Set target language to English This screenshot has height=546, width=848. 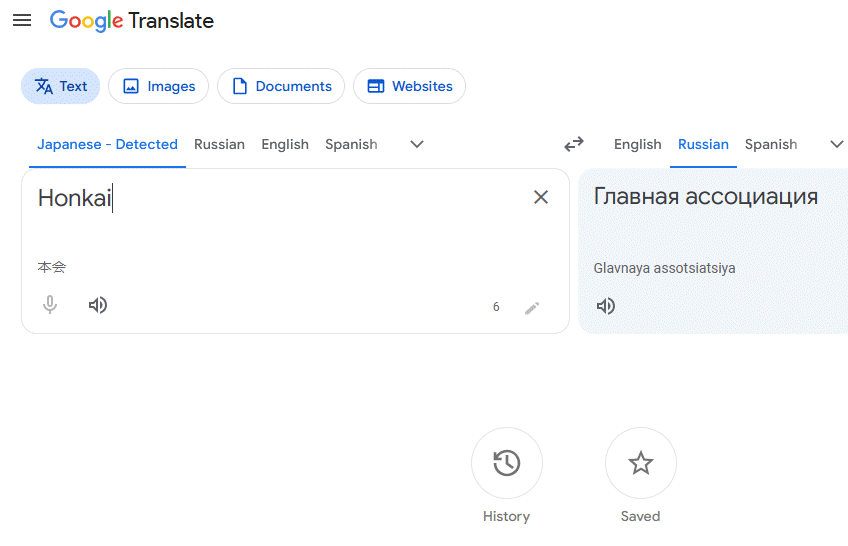(637, 144)
